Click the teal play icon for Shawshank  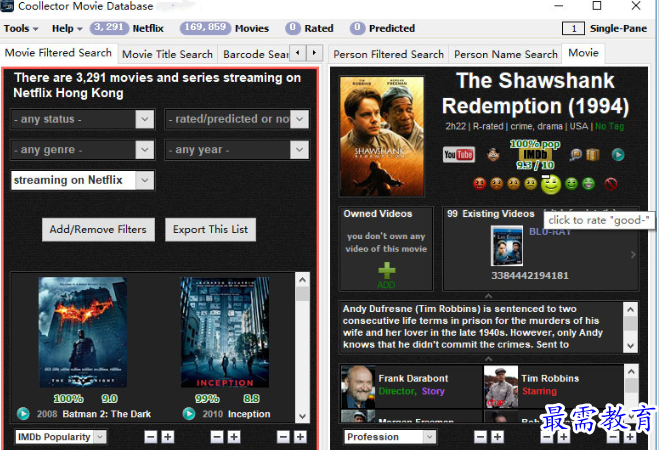pyautogui.click(x=618, y=155)
